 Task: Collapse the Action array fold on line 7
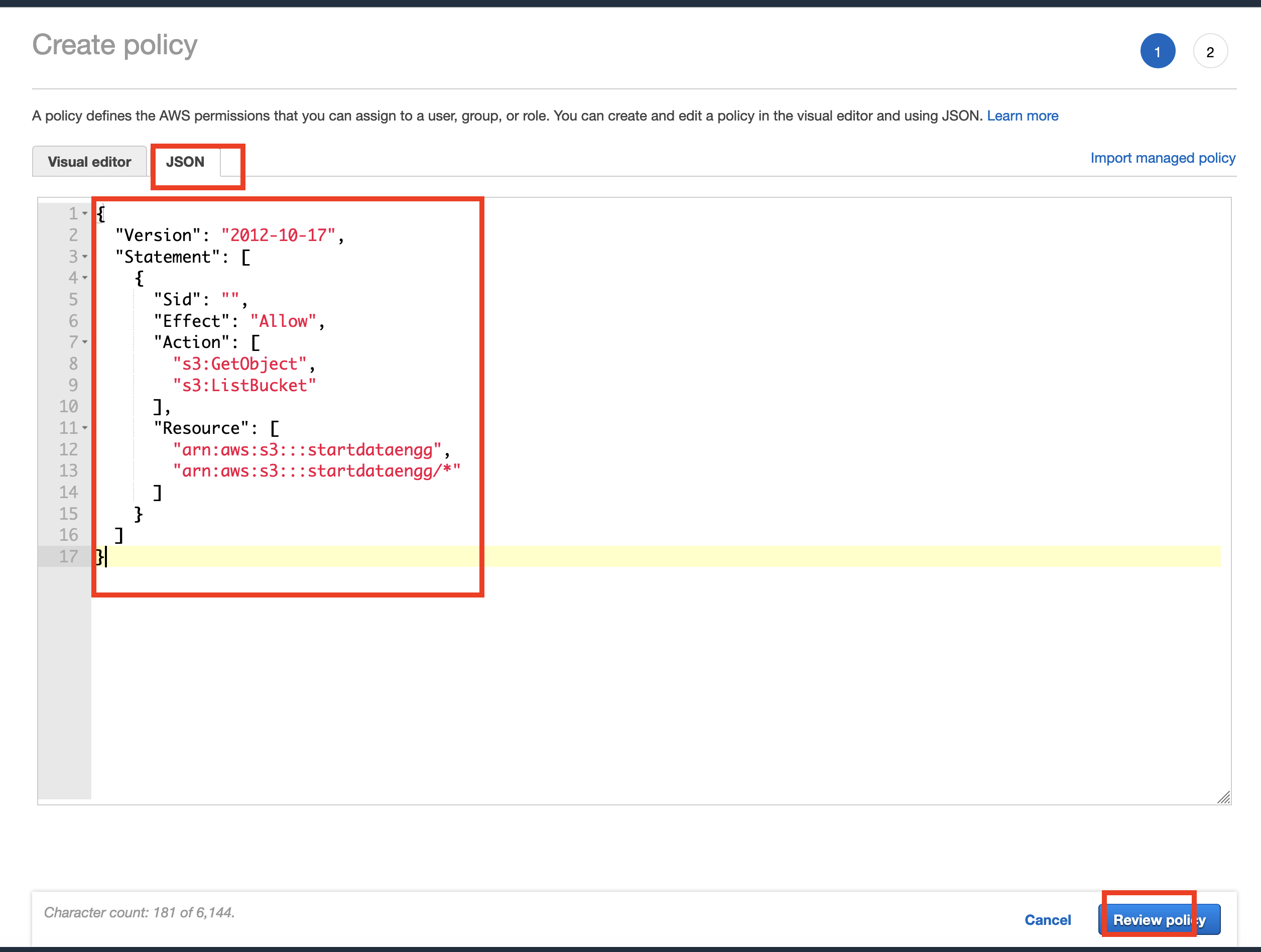[85, 342]
